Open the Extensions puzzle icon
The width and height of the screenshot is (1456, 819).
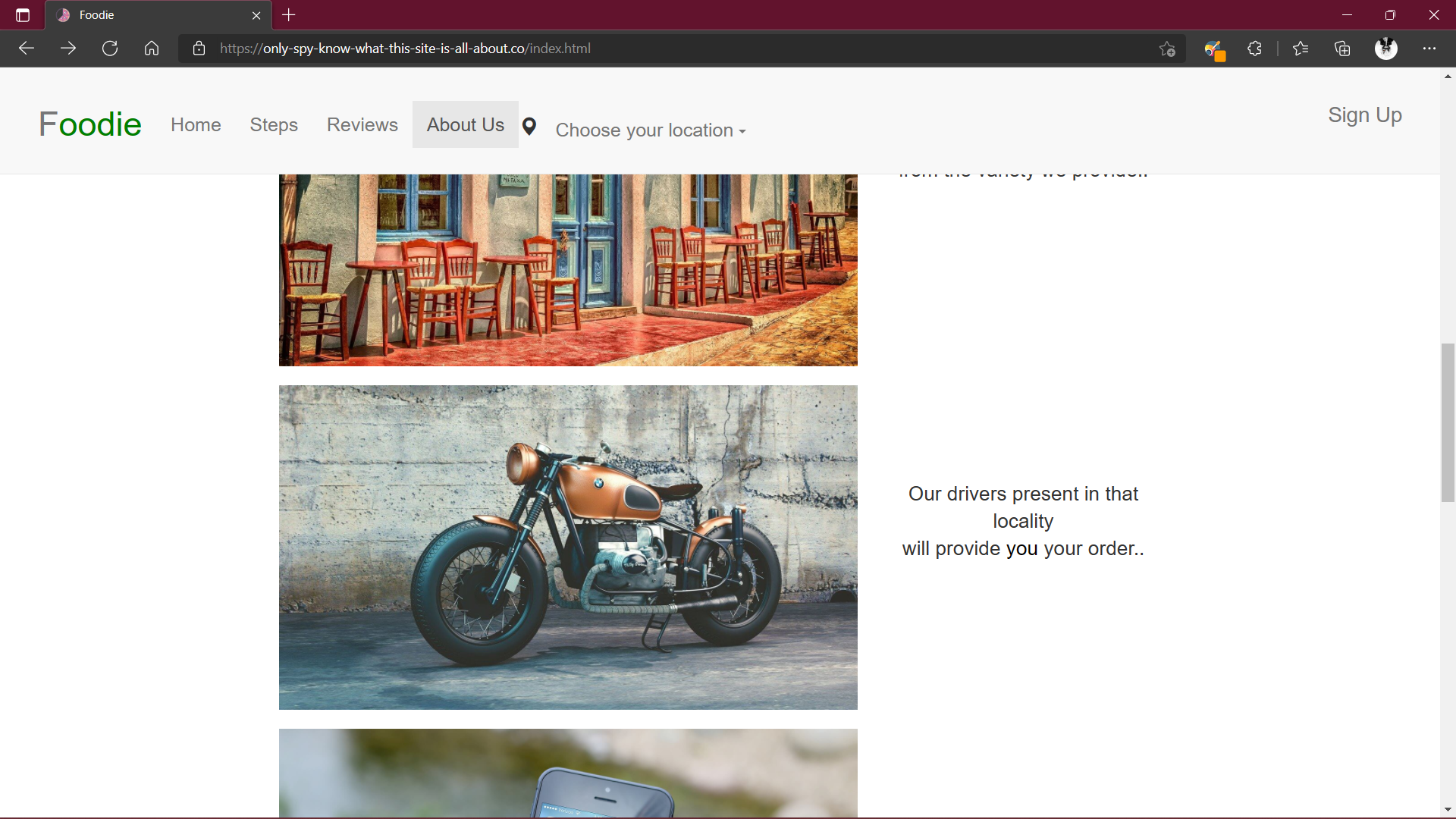click(x=1255, y=49)
